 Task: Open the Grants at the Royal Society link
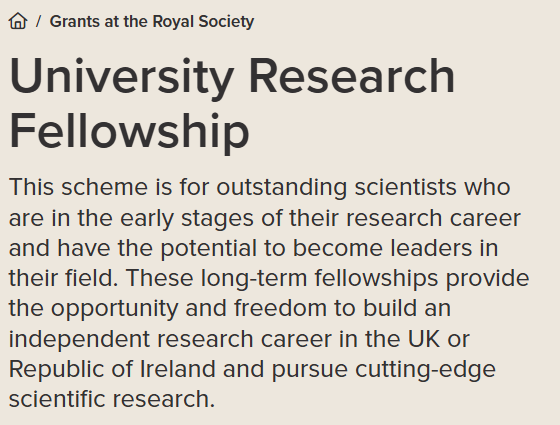[152, 21]
